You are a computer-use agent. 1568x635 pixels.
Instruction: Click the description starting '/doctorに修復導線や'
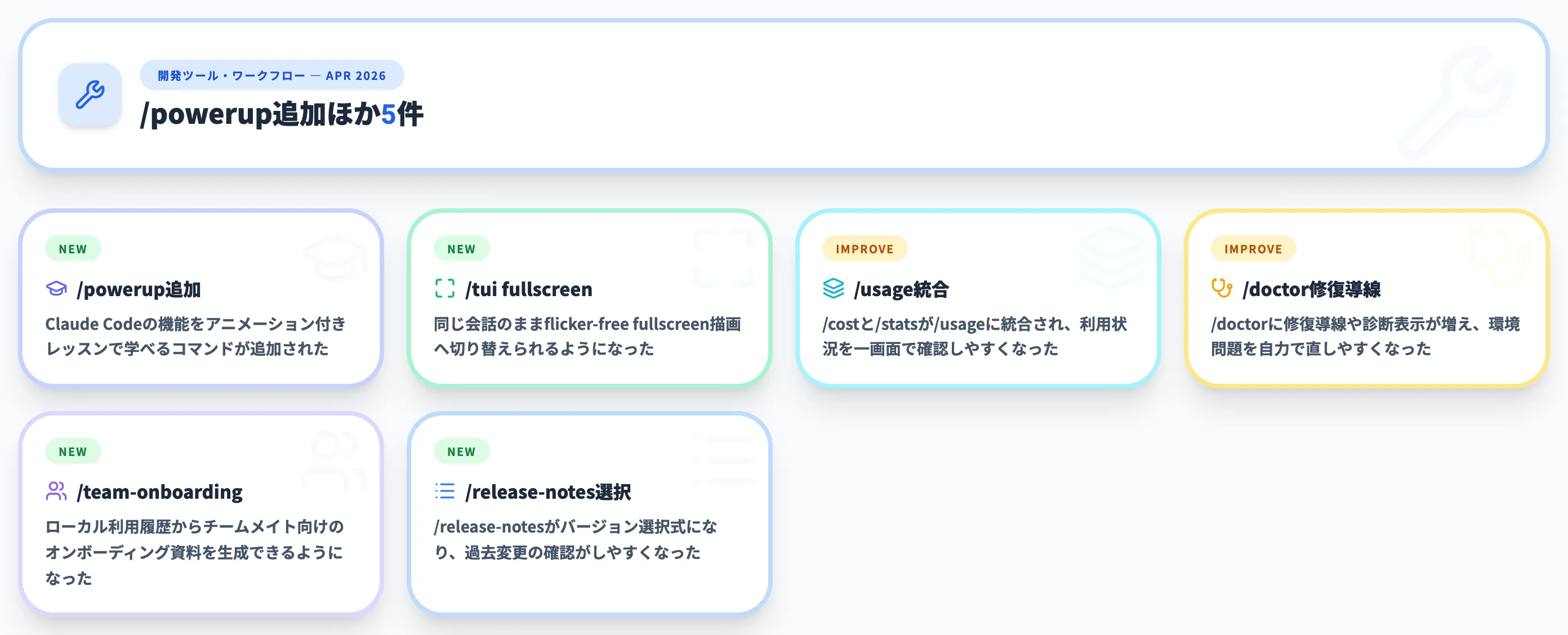tap(1365, 336)
